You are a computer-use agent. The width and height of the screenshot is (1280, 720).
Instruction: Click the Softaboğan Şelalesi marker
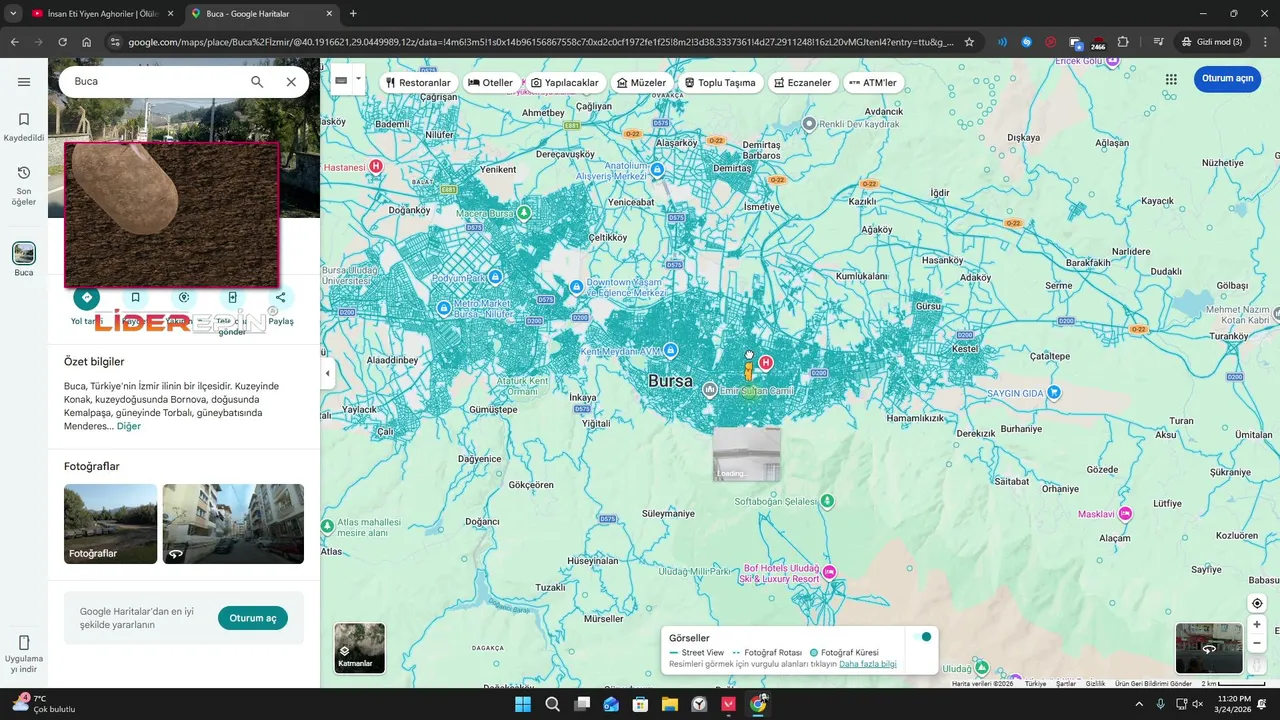(x=827, y=501)
